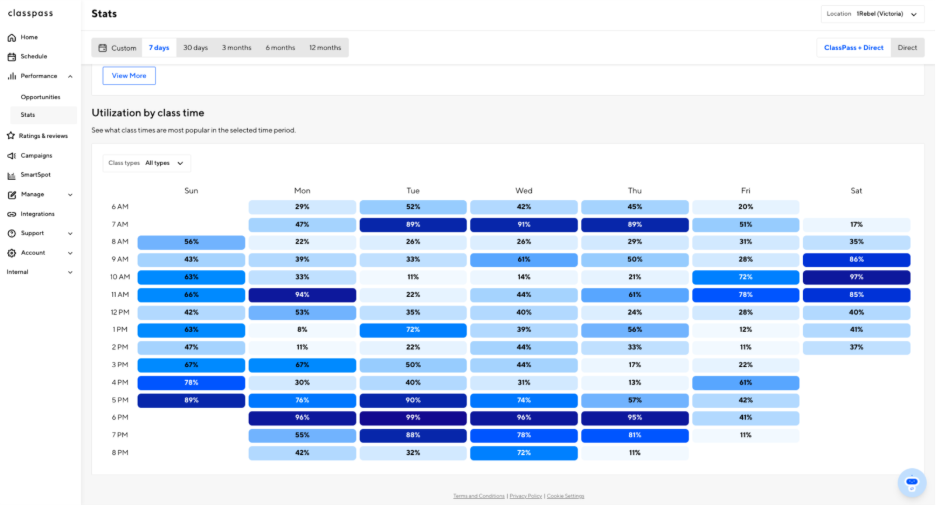Click the Sunday 8 AM 56% cell
The height and width of the screenshot is (505, 936).
tap(191, 242)
